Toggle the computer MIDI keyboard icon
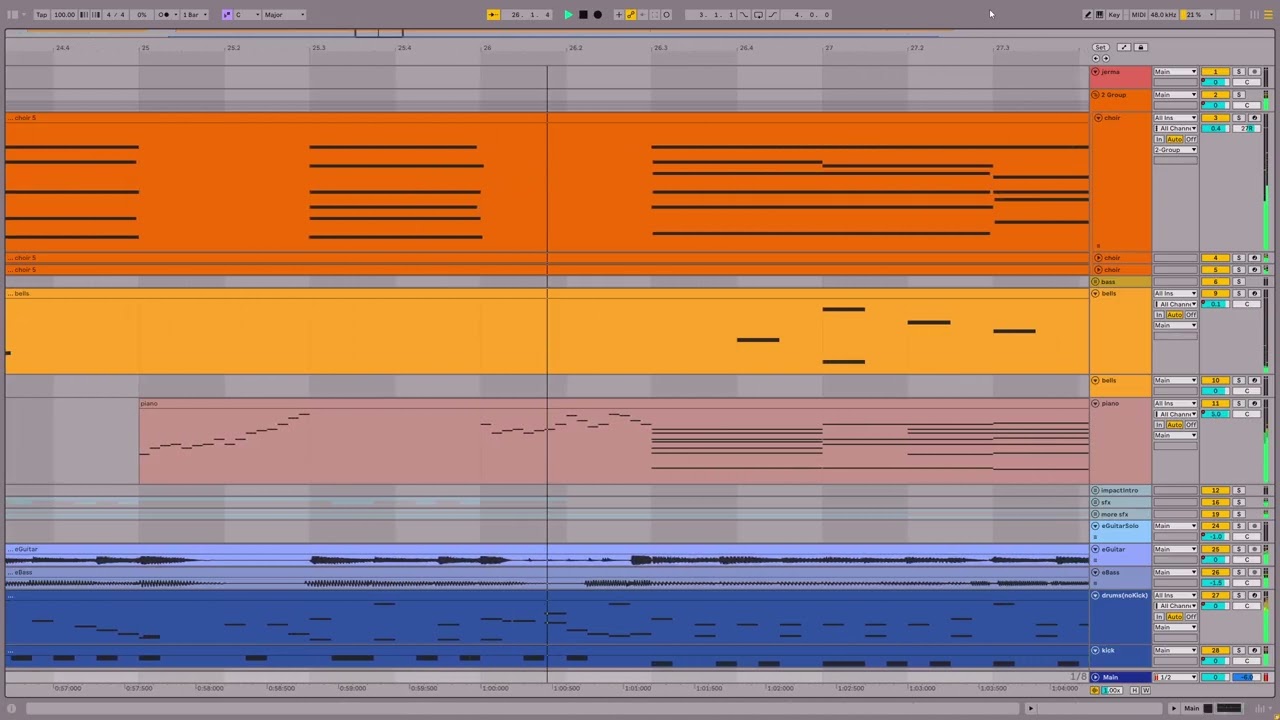This screenshot has width=1280, height=720. tap(1100, 15)
